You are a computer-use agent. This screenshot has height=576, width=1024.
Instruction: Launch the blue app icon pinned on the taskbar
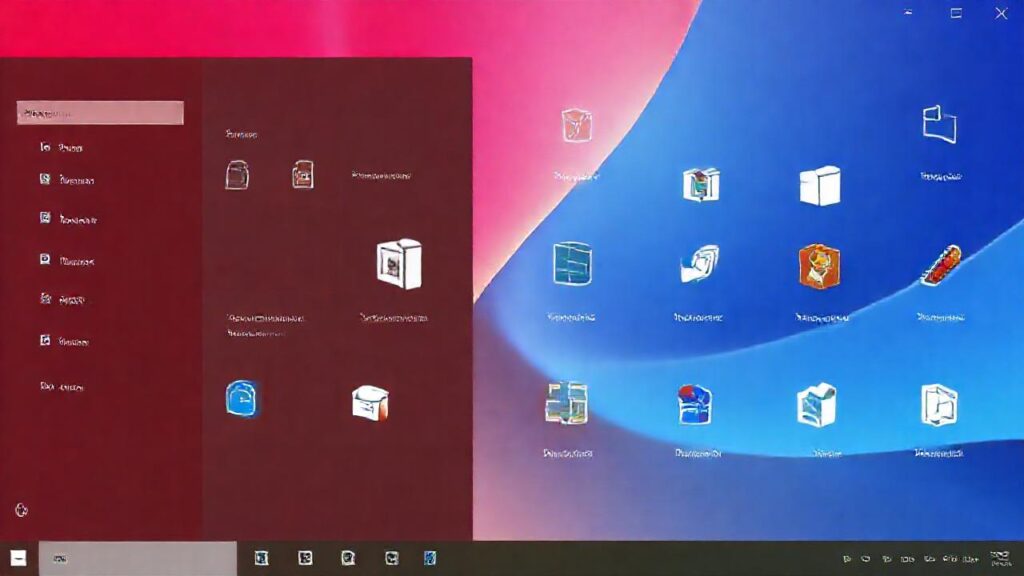tap(430, 558)
